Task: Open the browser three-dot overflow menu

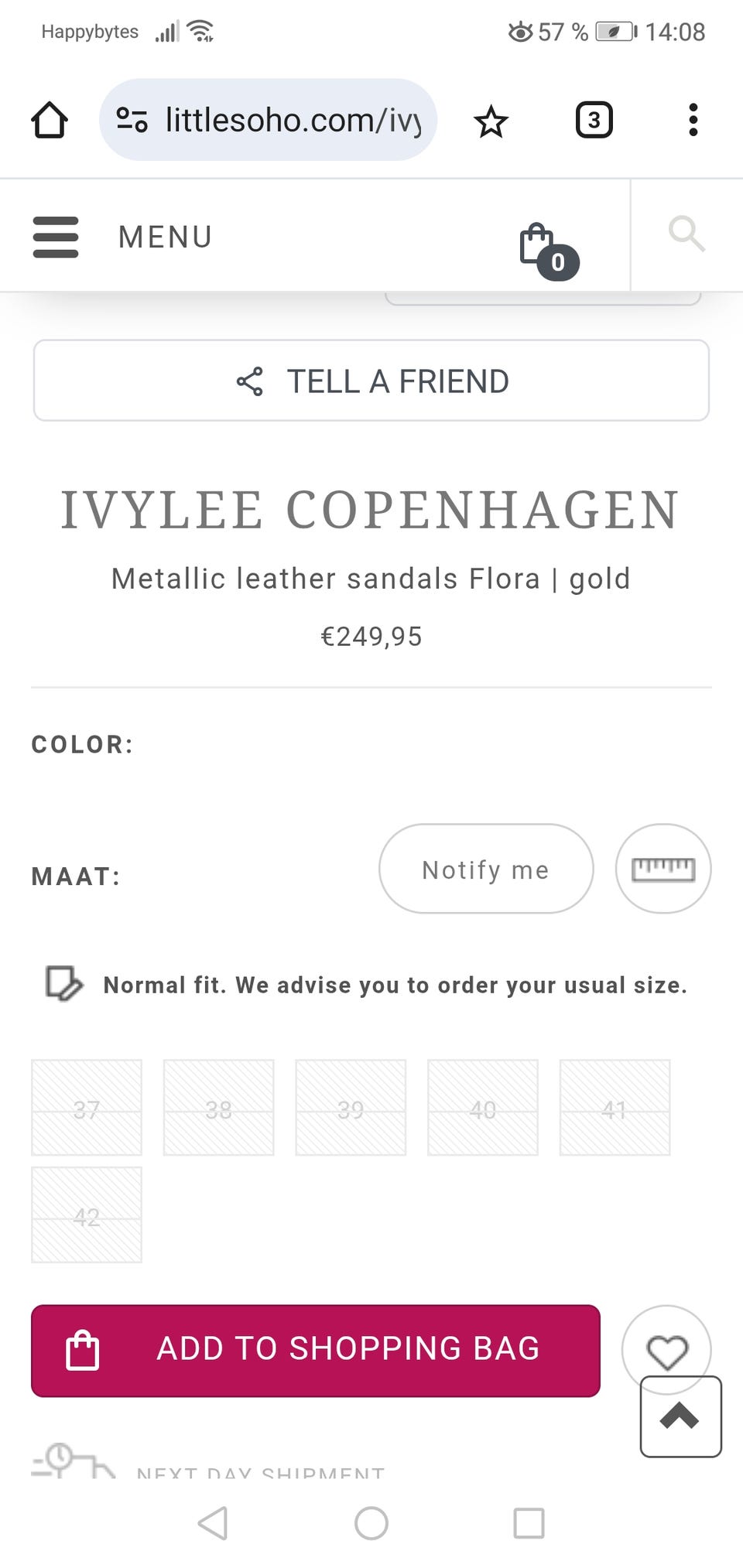Action: tap(693, 121)
